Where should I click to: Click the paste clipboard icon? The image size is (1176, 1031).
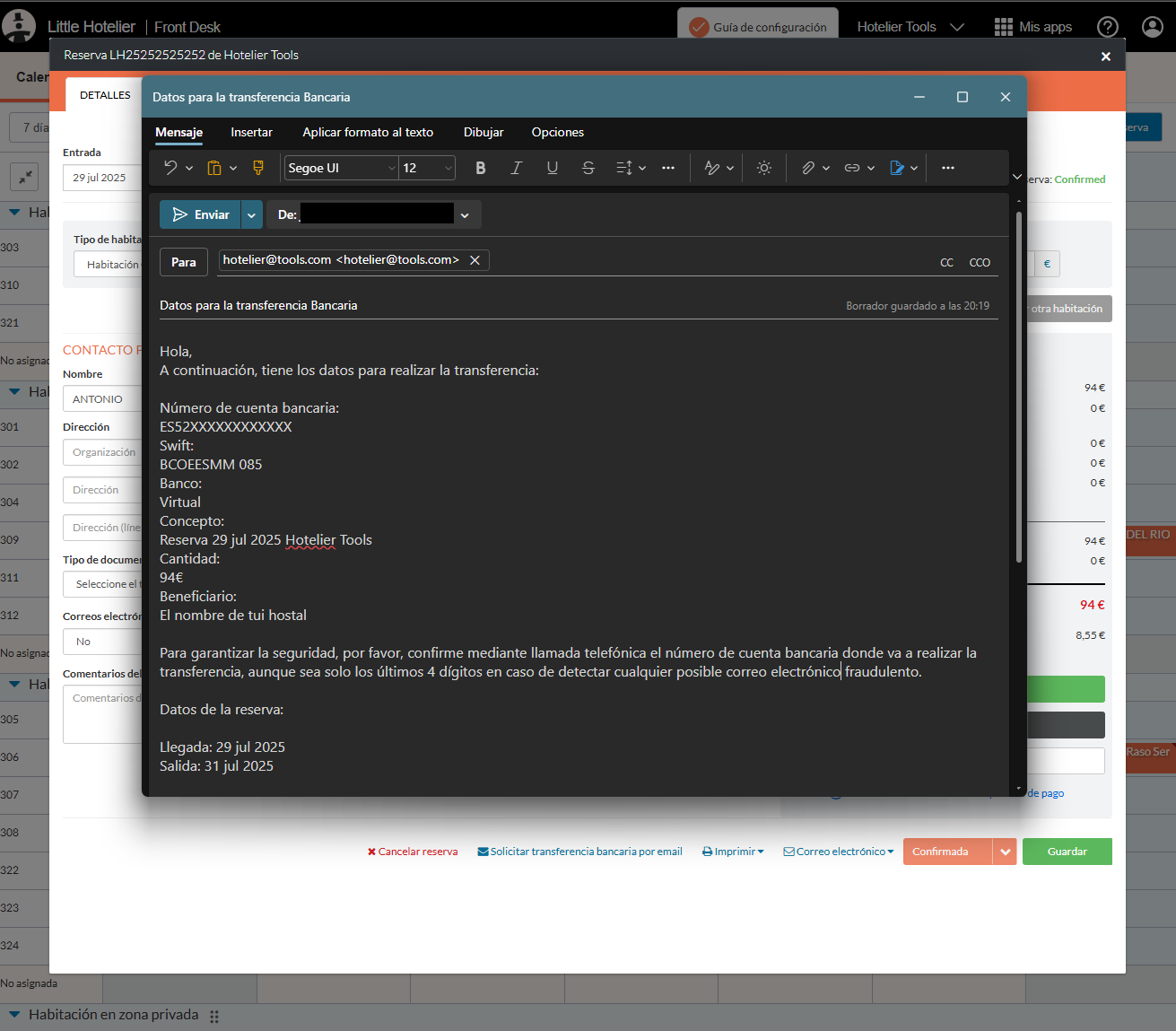click(x=214, y=168)
